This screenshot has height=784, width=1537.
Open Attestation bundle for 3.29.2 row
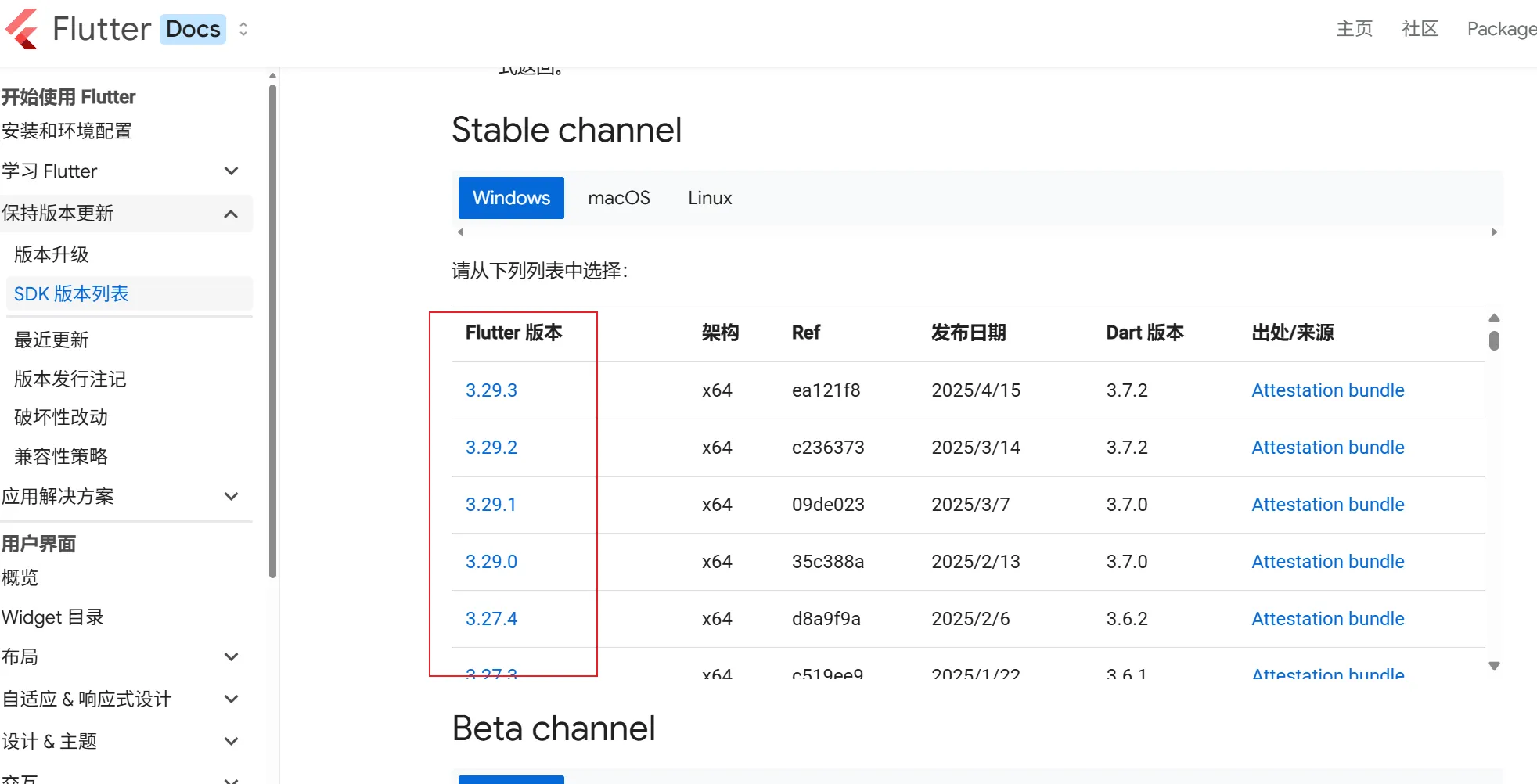[1328, 447]
